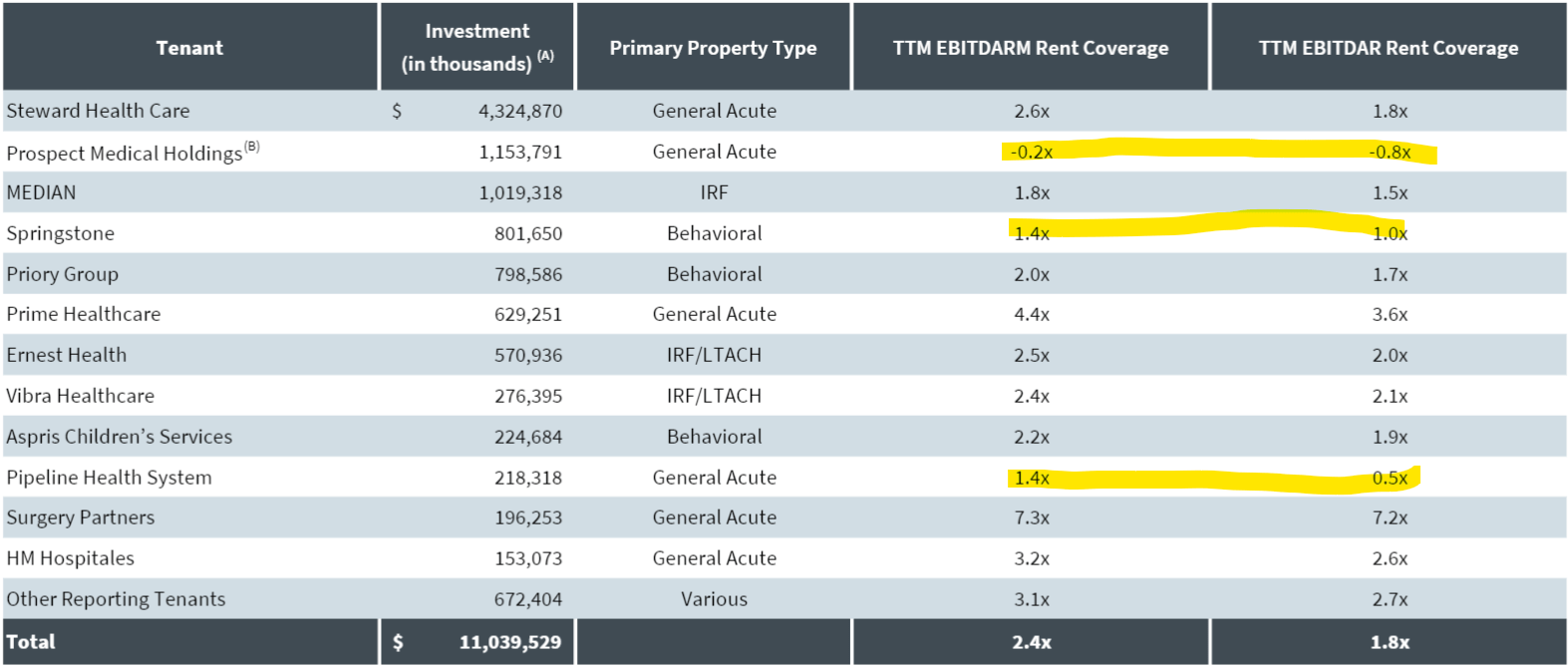Click investment value 218,318
1568x665 pixels.
[x=528, y=478]
